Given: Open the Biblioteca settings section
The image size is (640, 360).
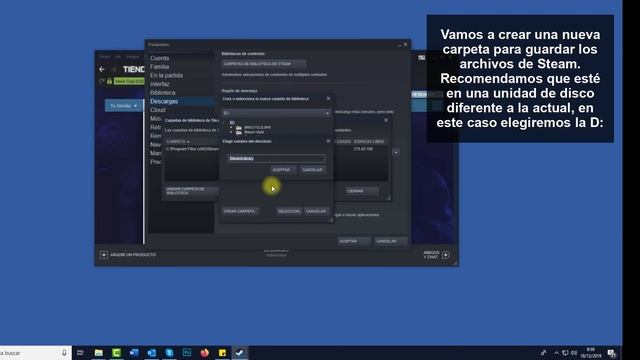Looking at the screenshot, I should coord(163,93).
